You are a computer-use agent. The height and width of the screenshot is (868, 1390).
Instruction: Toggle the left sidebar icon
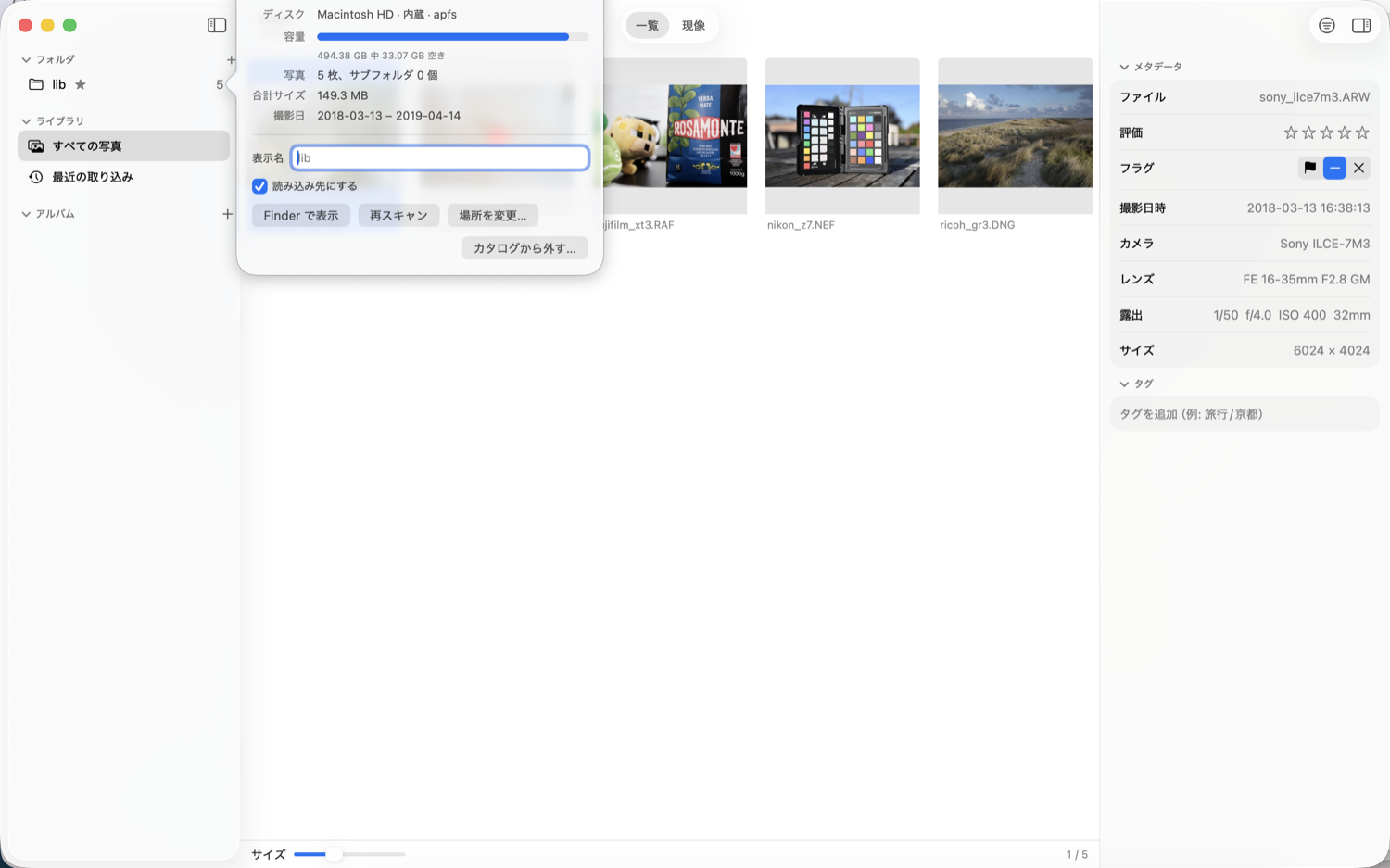tap(217, 25)
